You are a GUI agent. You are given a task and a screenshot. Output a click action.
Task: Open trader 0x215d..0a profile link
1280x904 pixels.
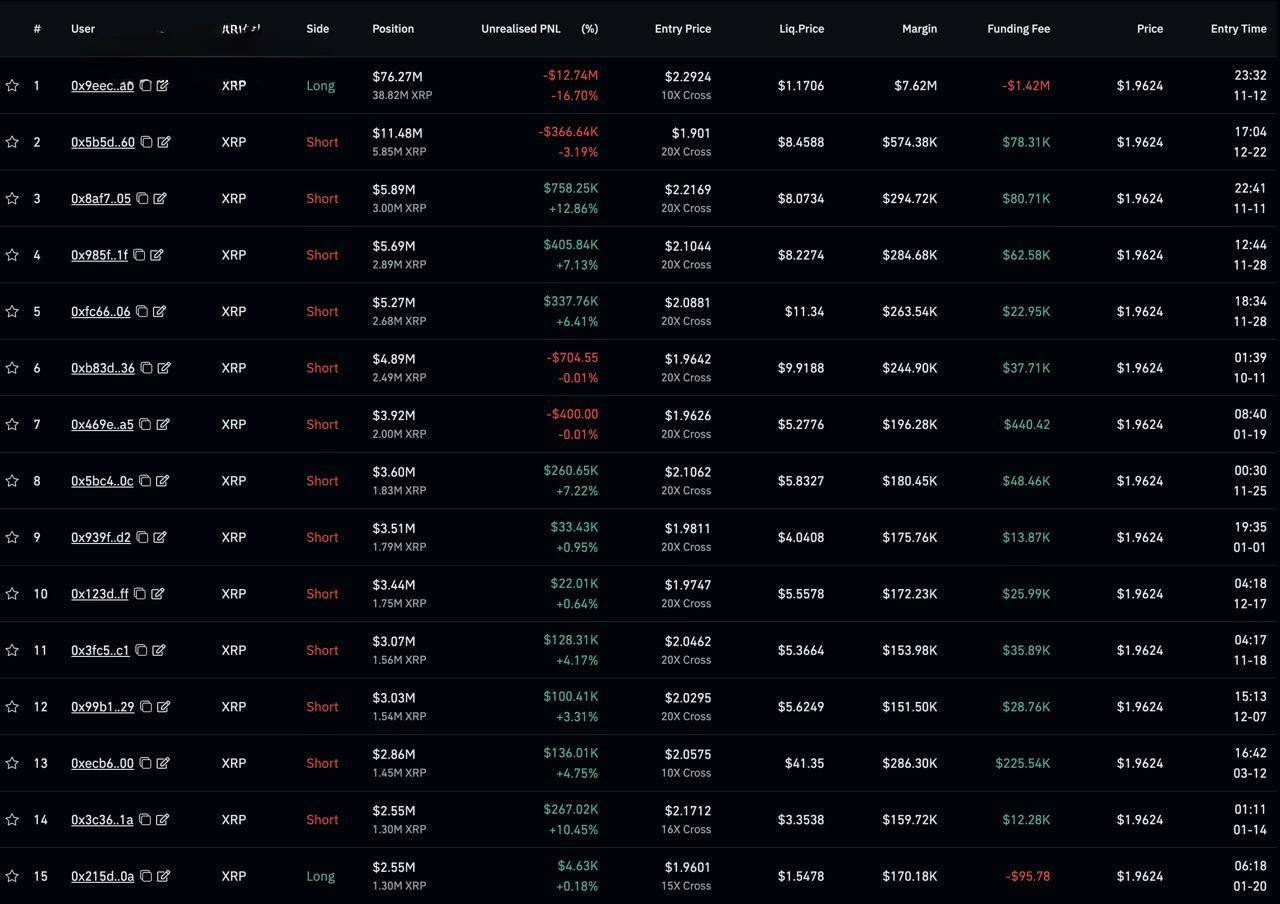click(102, 877)
